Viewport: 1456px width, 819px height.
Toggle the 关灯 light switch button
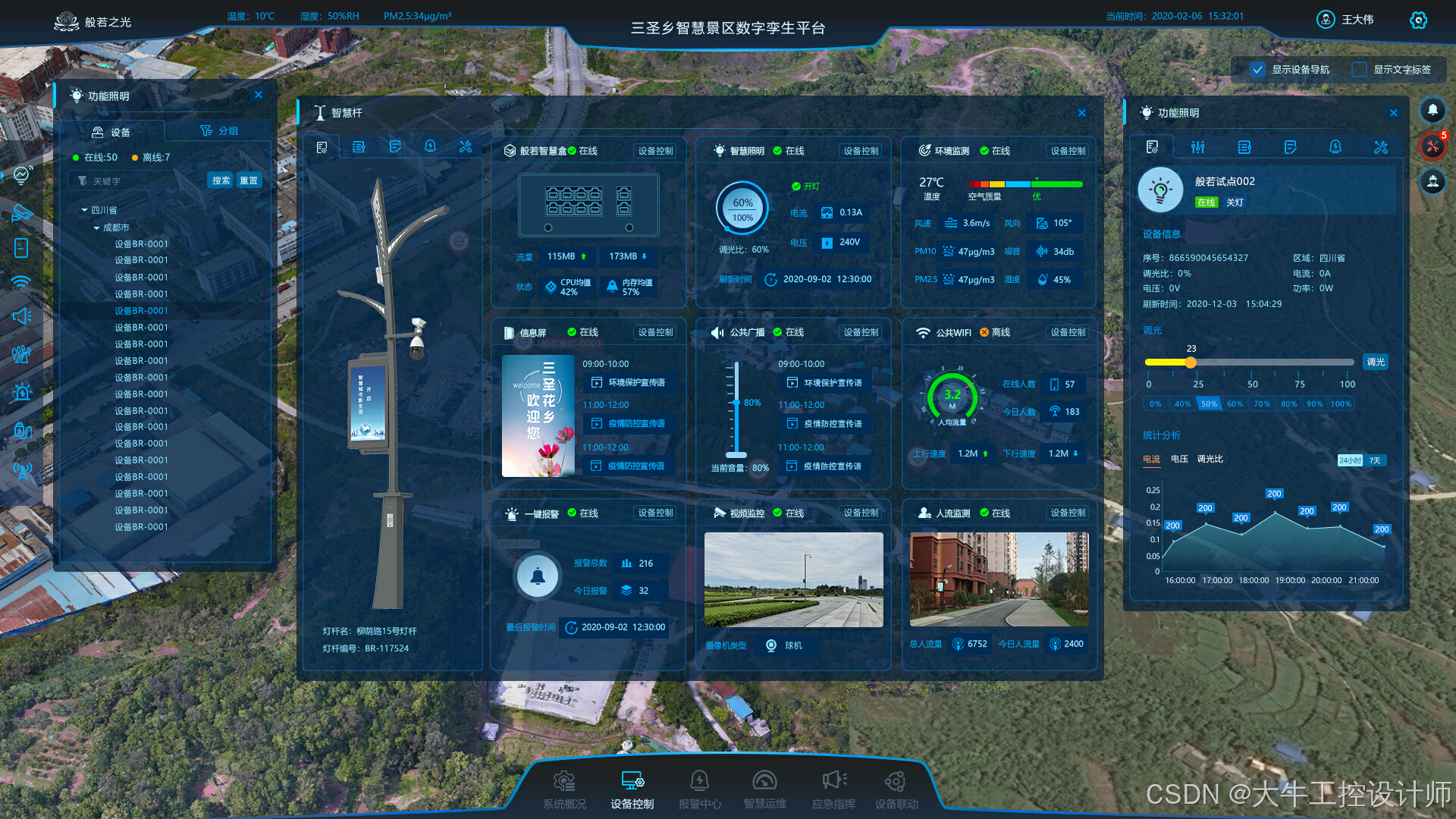(x=1235, y=202)
